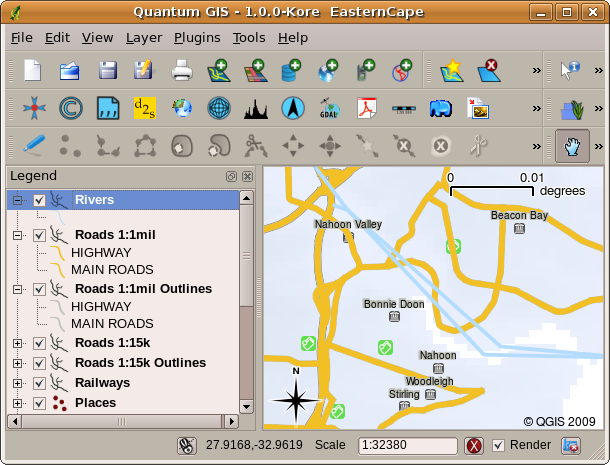Collapse the Roads 1:1mil Outlines layer
The image size is (610, 465).
[17, 289]
